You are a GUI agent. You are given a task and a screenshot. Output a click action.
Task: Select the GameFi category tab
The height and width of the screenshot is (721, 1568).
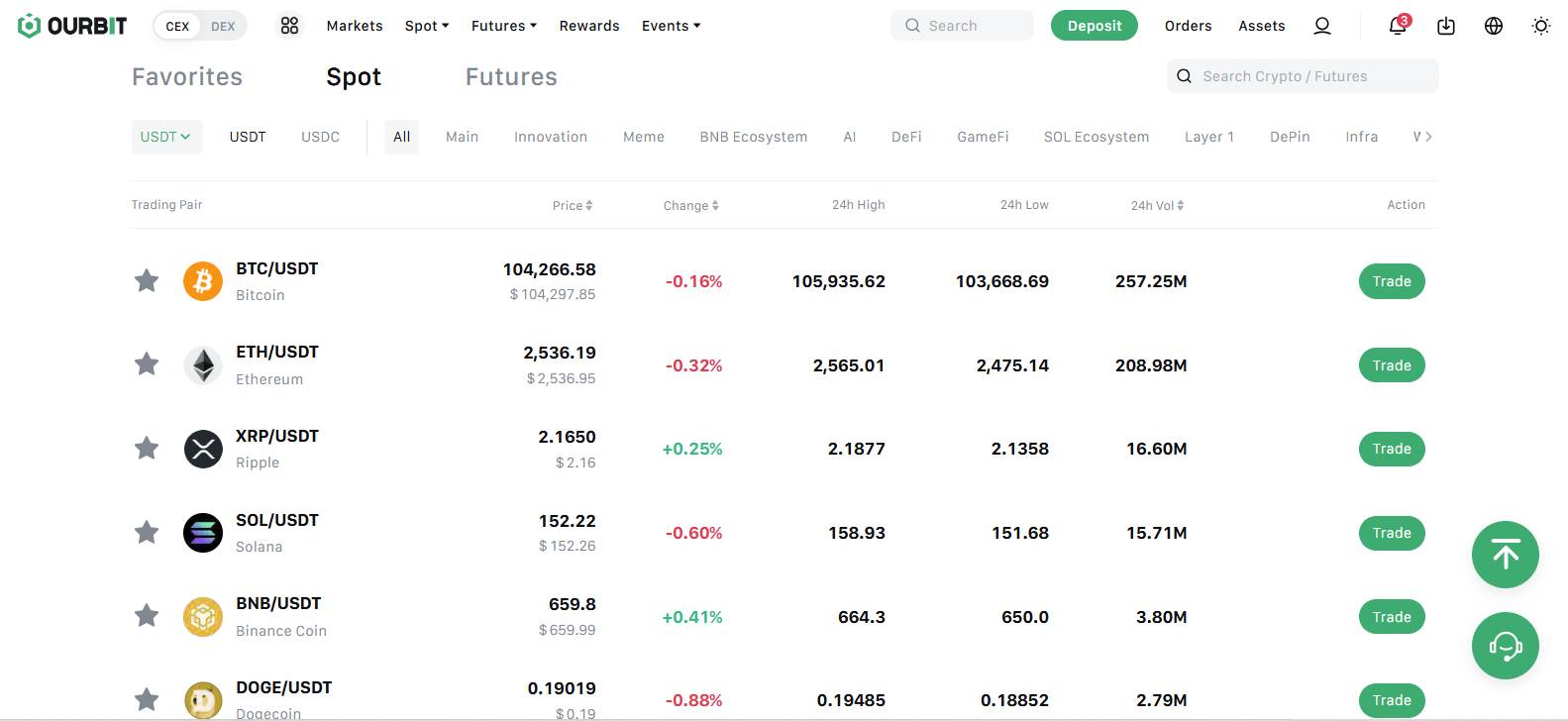[x=983, y=137]
